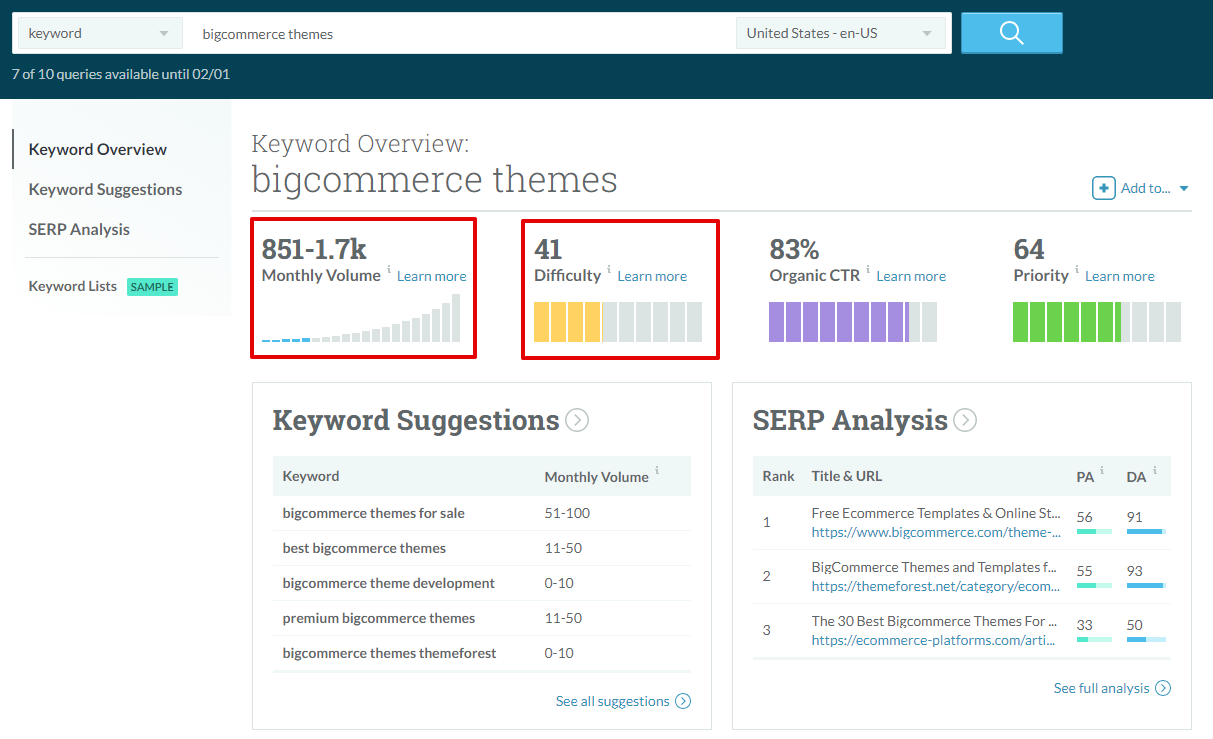Image resolution: width=1213 pixels, height=739 pixels.
Task: Click See all suggestions link
Action: [x=613, y=701]
